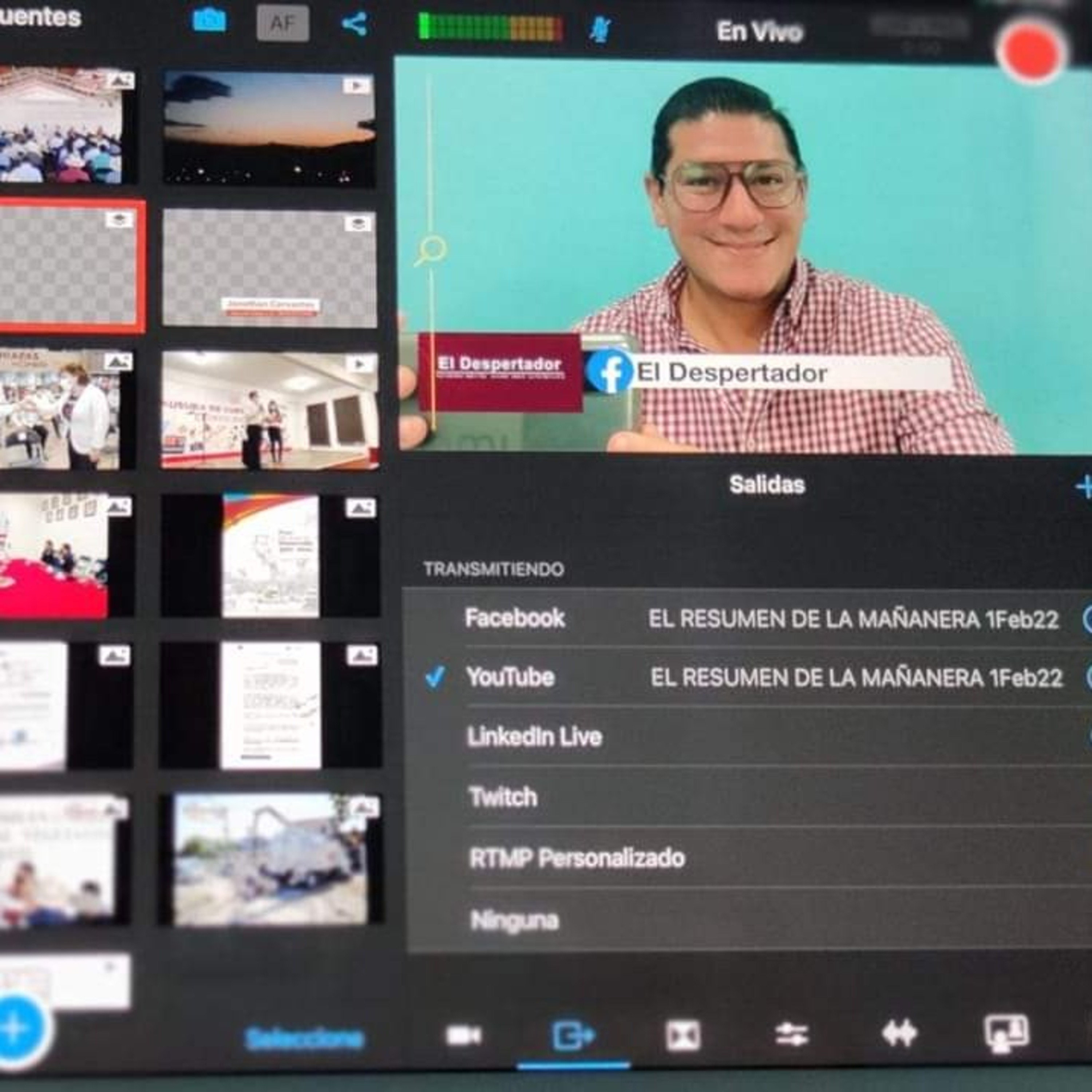Viewport: 1092px width, 1092px height.
Task: Click Facebook stream title 'EL RESUMEN DE LA MAÑANERA 1Feb22'
Action: pyautogui.click(x=854, y=620)
